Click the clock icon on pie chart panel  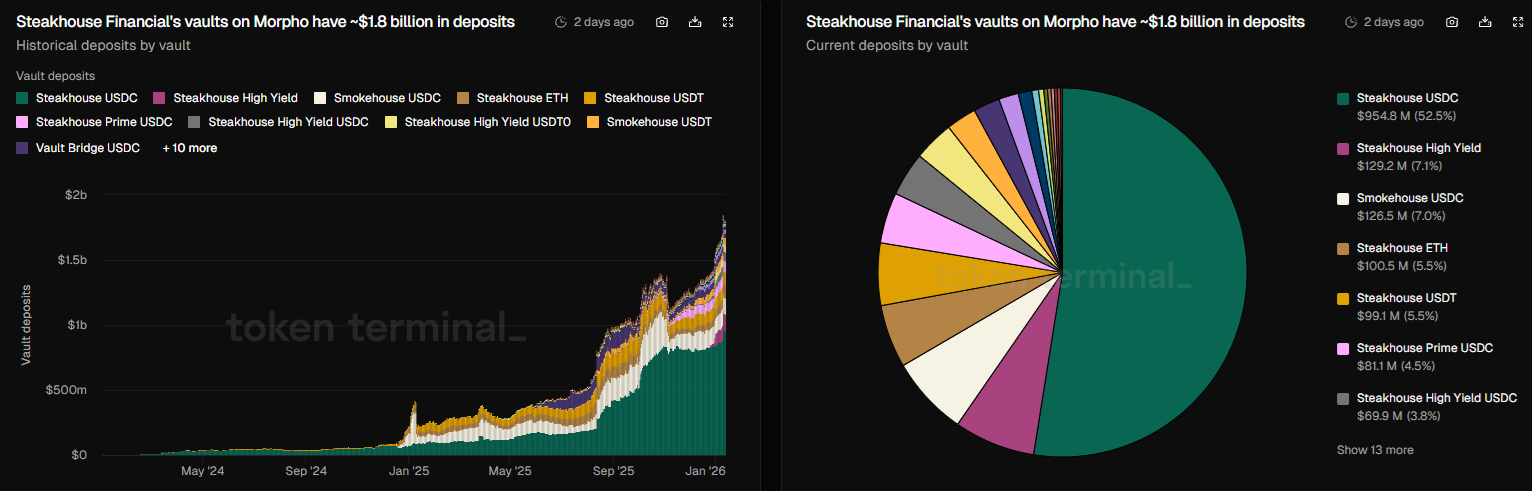pyautogui.click(x=1351, y=22)
